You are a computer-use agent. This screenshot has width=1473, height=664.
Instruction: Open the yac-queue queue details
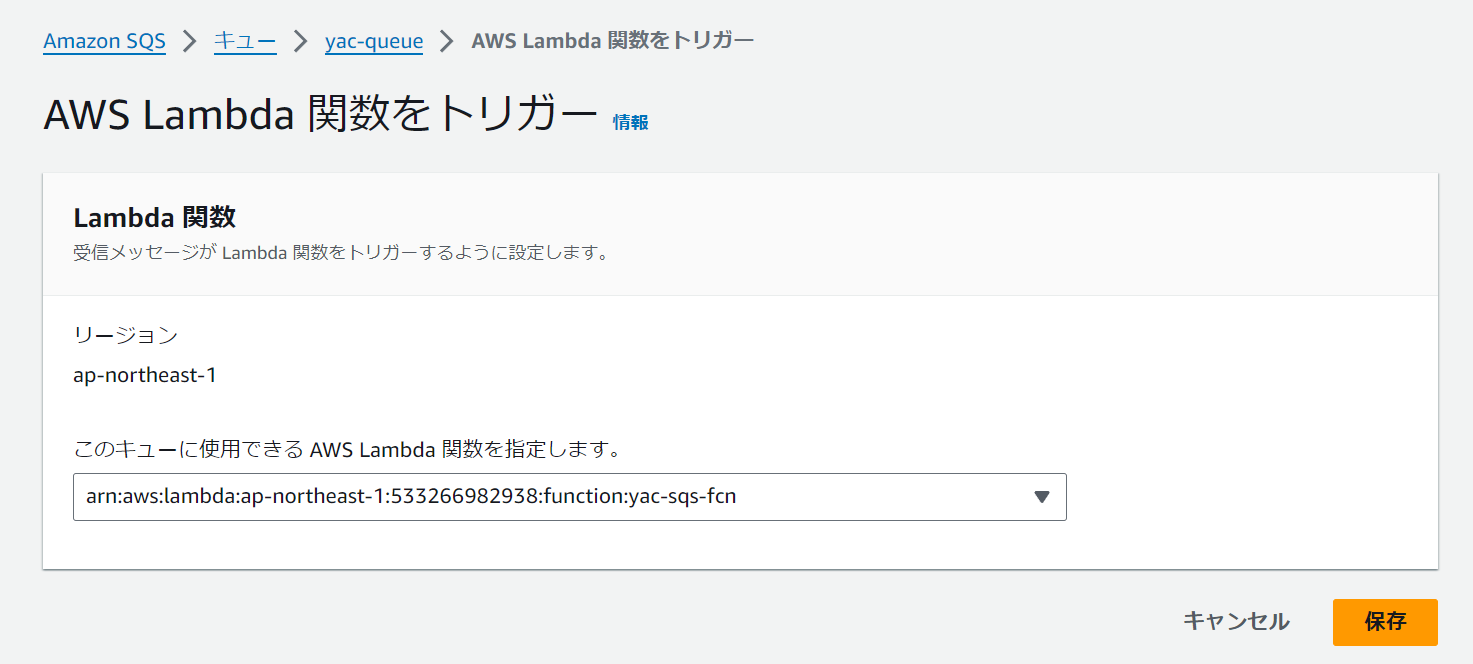click(374, 40)
